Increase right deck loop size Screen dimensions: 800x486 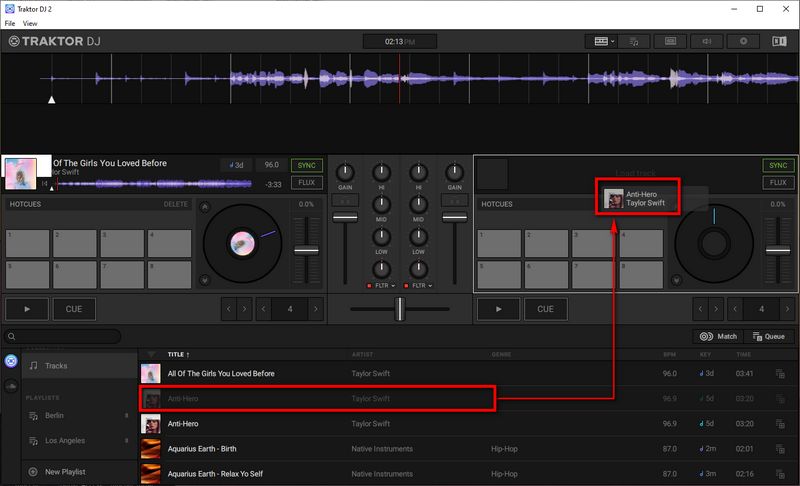pyautogui.click(x=787, y=309)
